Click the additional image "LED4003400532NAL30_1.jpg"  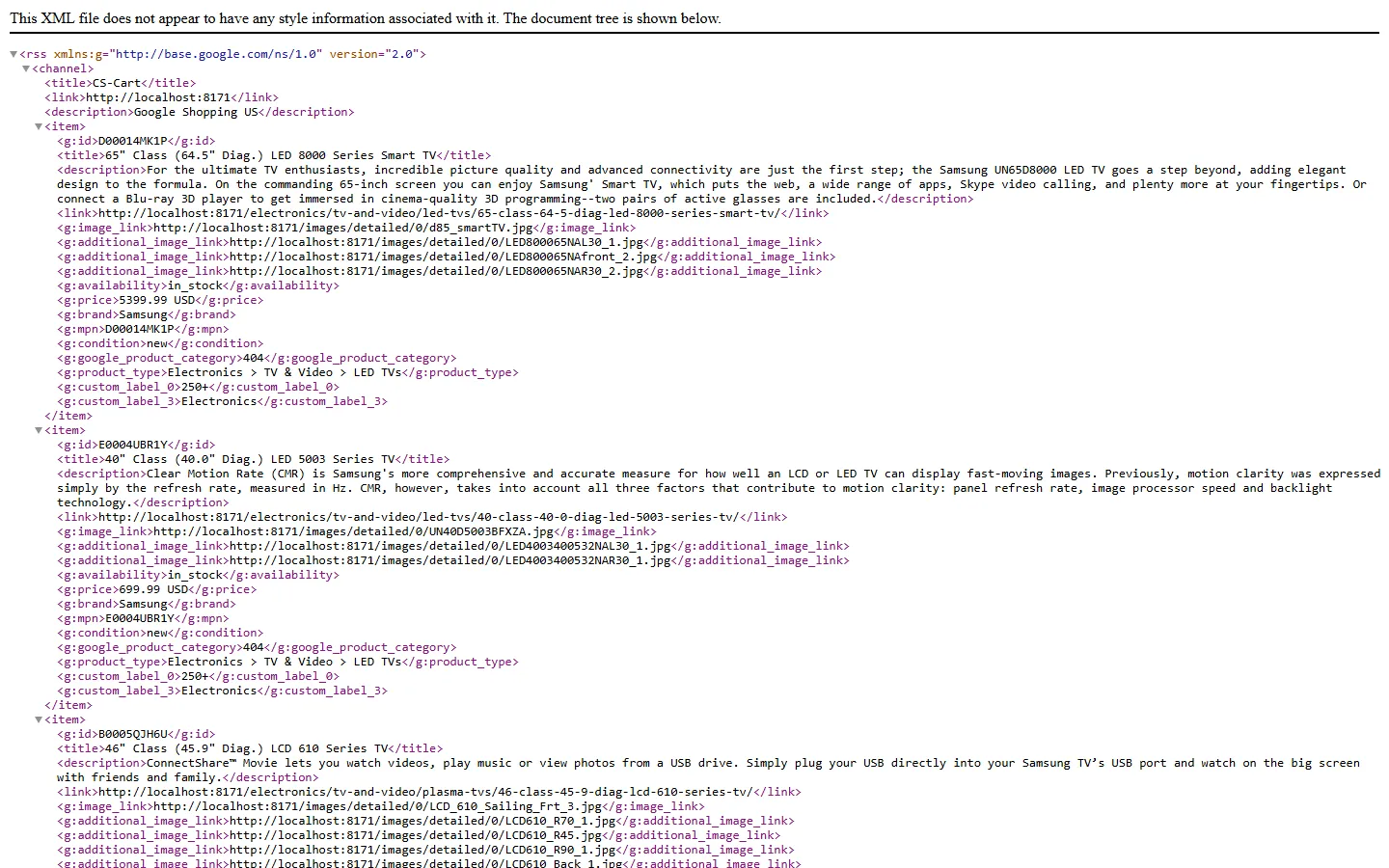pos(449,546)
